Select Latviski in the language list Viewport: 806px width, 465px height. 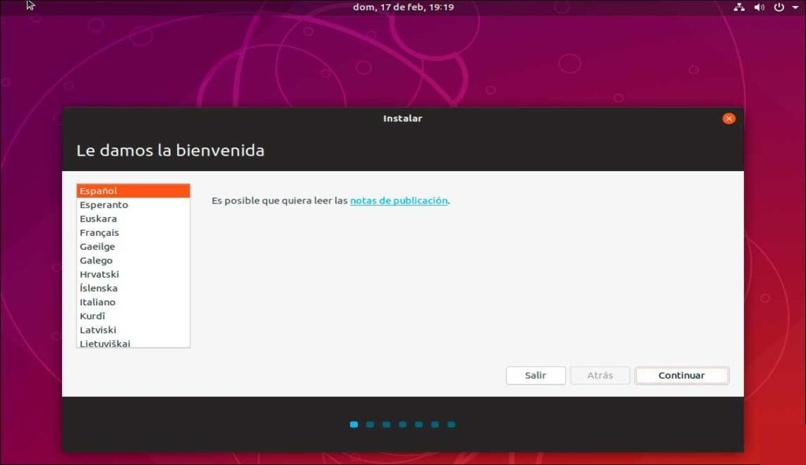tap(133, 329)
